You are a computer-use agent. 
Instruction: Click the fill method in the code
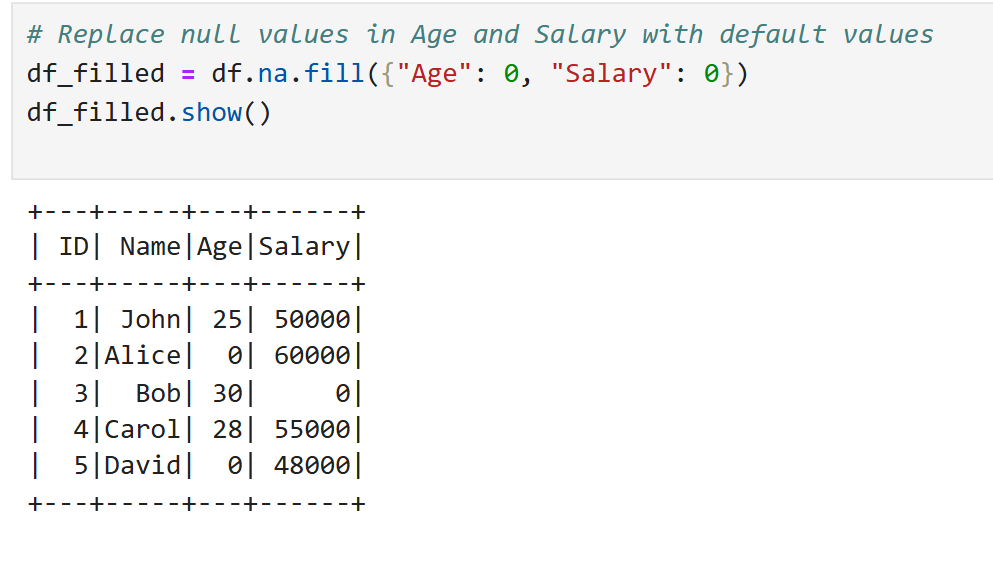point(334,74)
